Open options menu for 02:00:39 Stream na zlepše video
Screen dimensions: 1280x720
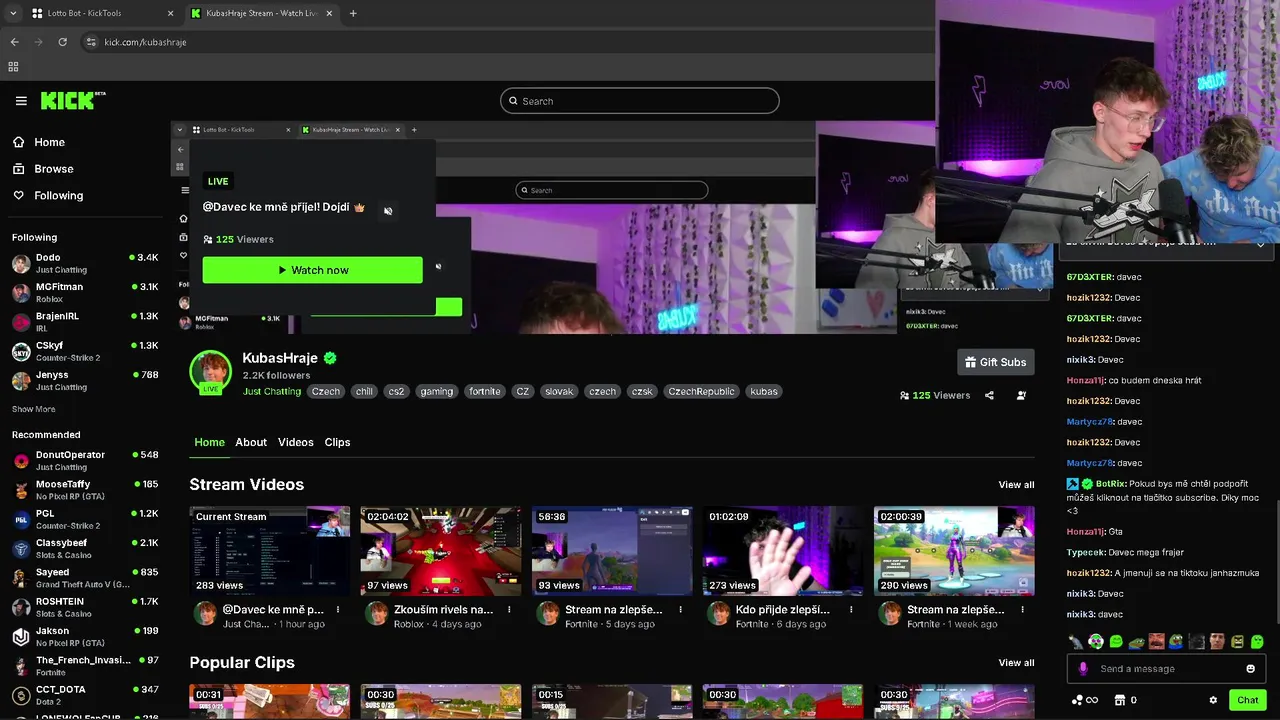click(x=1022, y=609)
